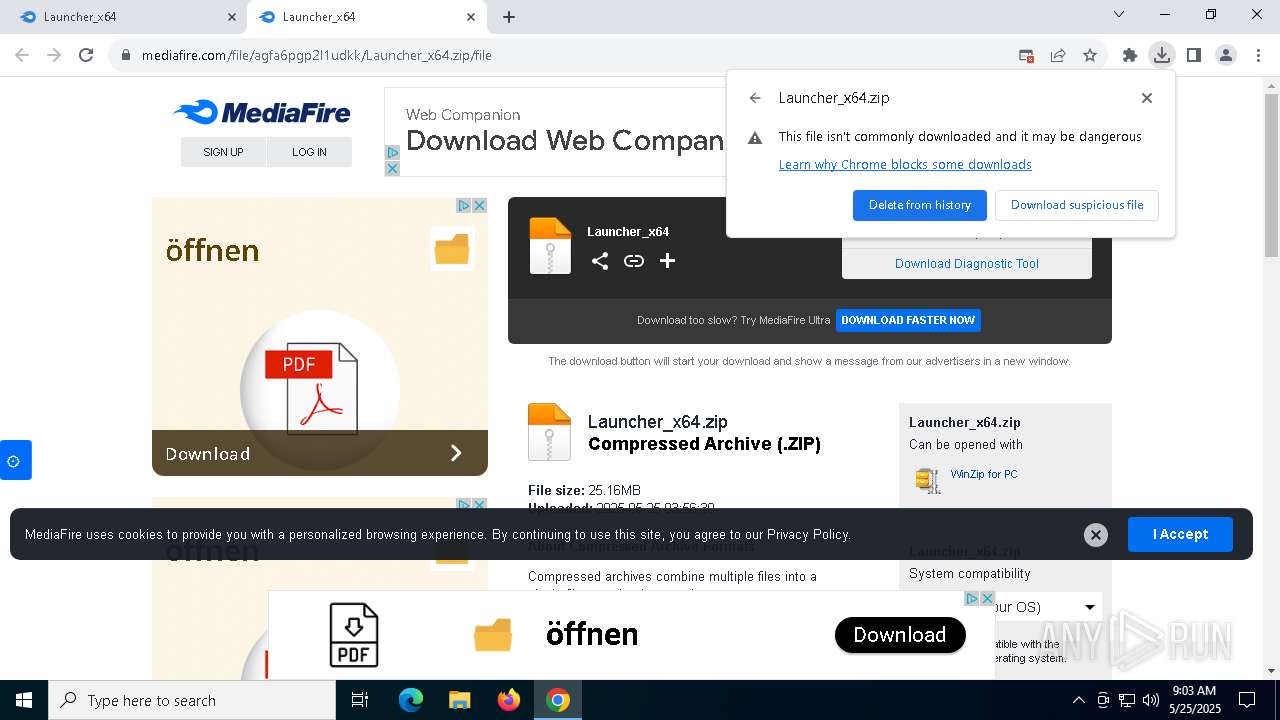Click the LOG IN button

click(x=309, y=152)
